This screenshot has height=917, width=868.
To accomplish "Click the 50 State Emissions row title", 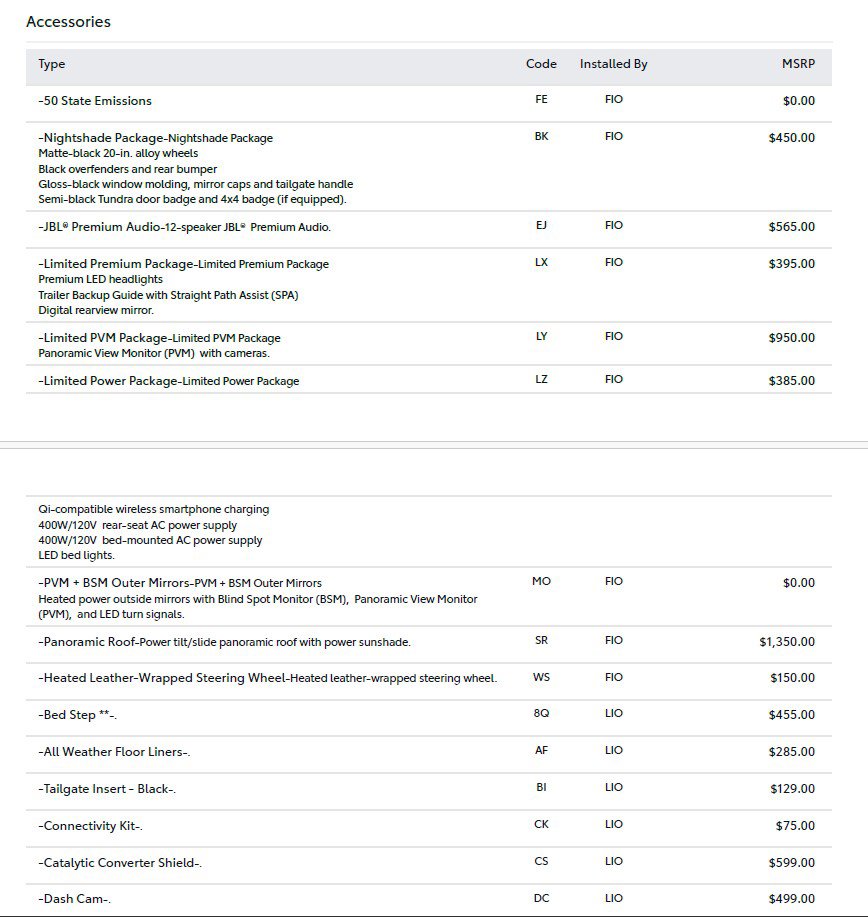I will tap(95, 101).
